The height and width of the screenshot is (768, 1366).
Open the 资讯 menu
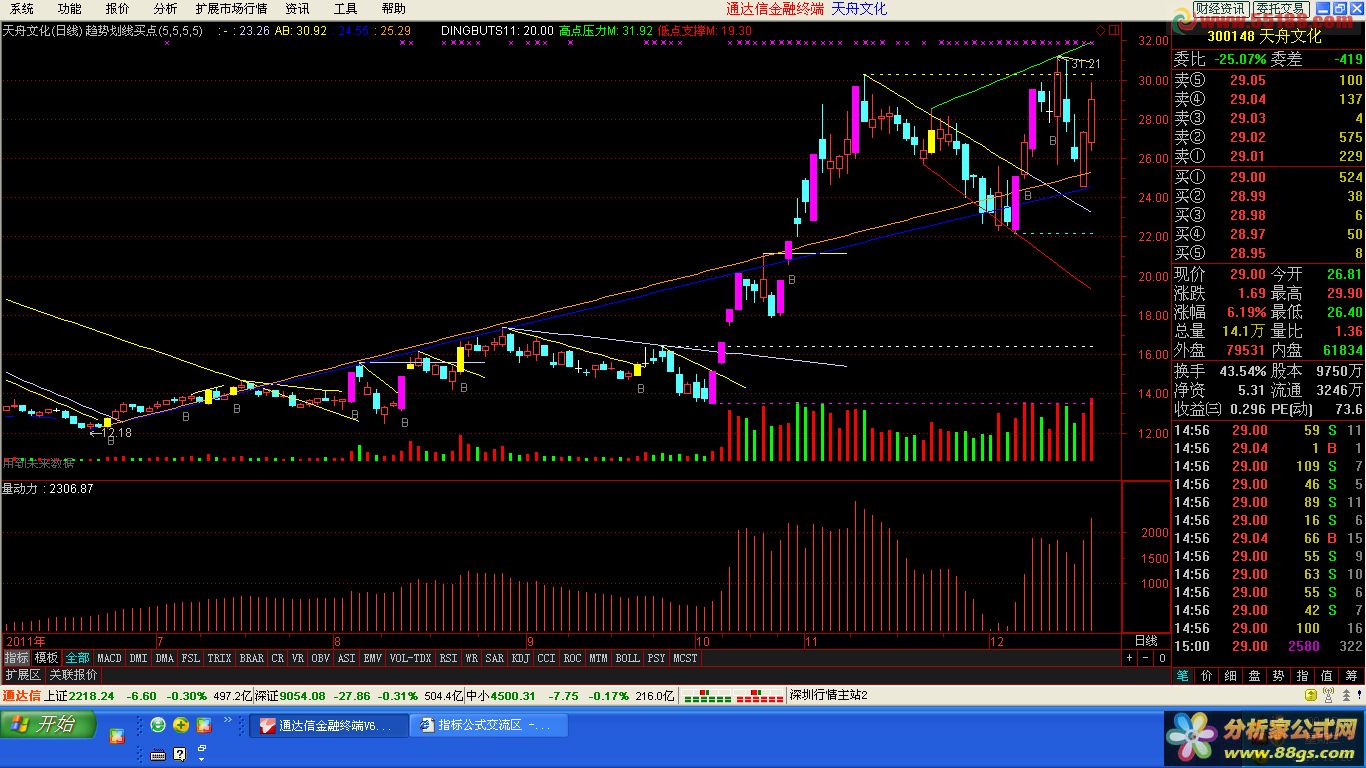(x=297, y=9)
